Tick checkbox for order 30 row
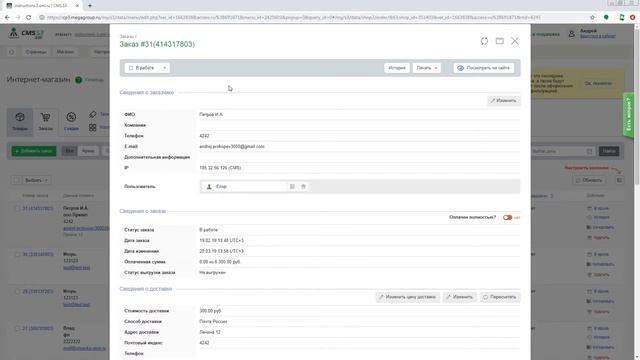 coord(17,254)
